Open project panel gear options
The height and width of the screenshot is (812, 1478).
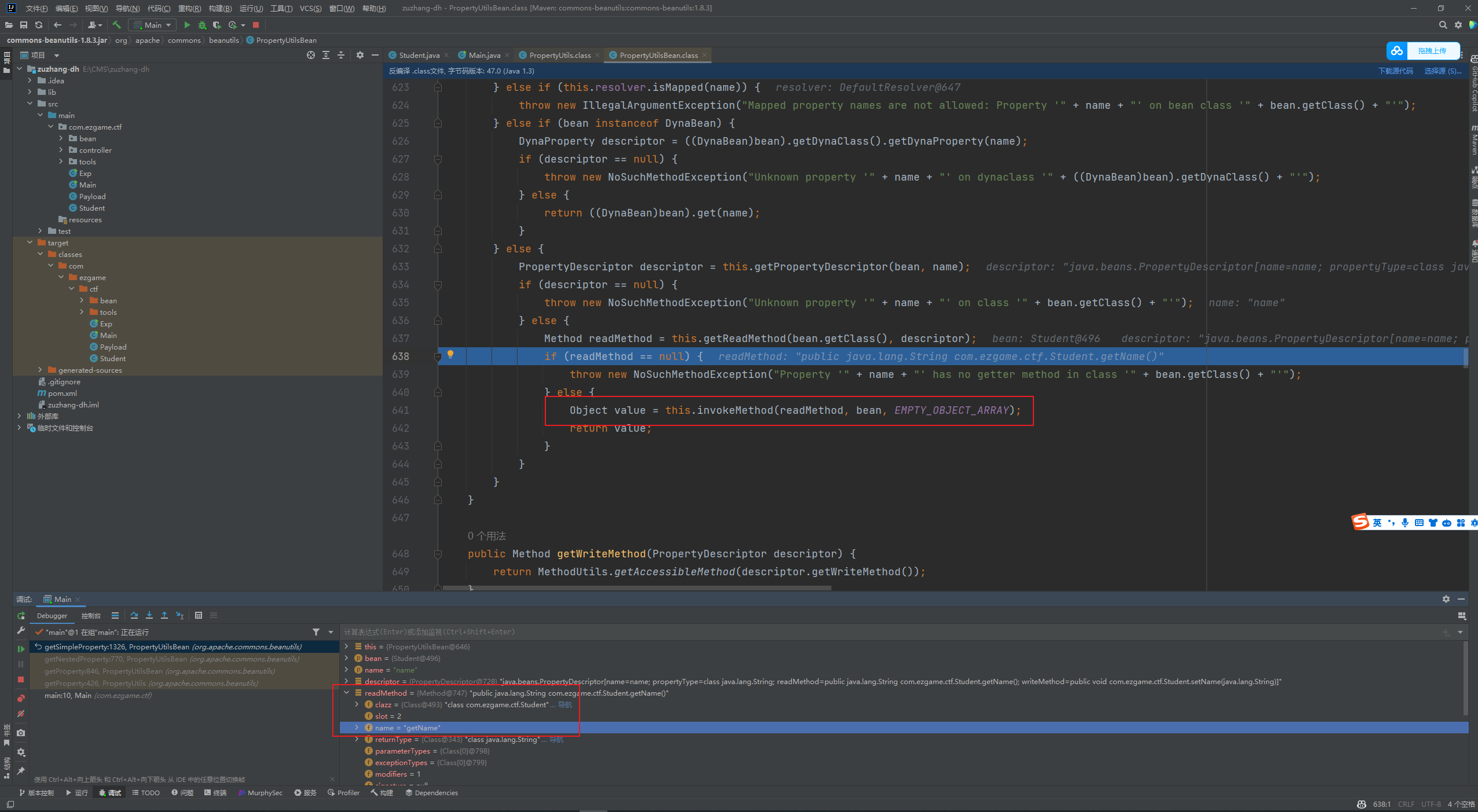360,55
